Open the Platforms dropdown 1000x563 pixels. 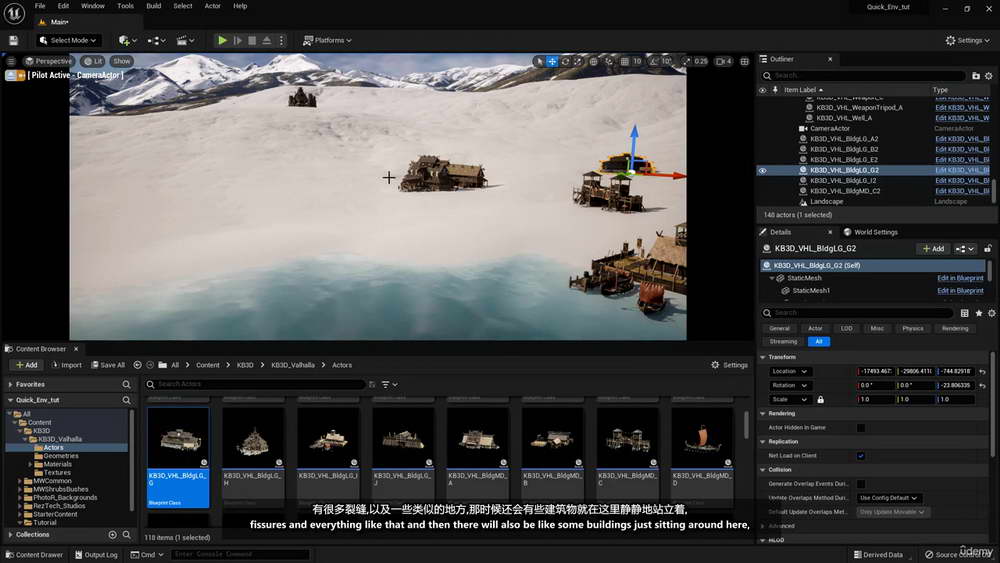(x=327, y=40)
